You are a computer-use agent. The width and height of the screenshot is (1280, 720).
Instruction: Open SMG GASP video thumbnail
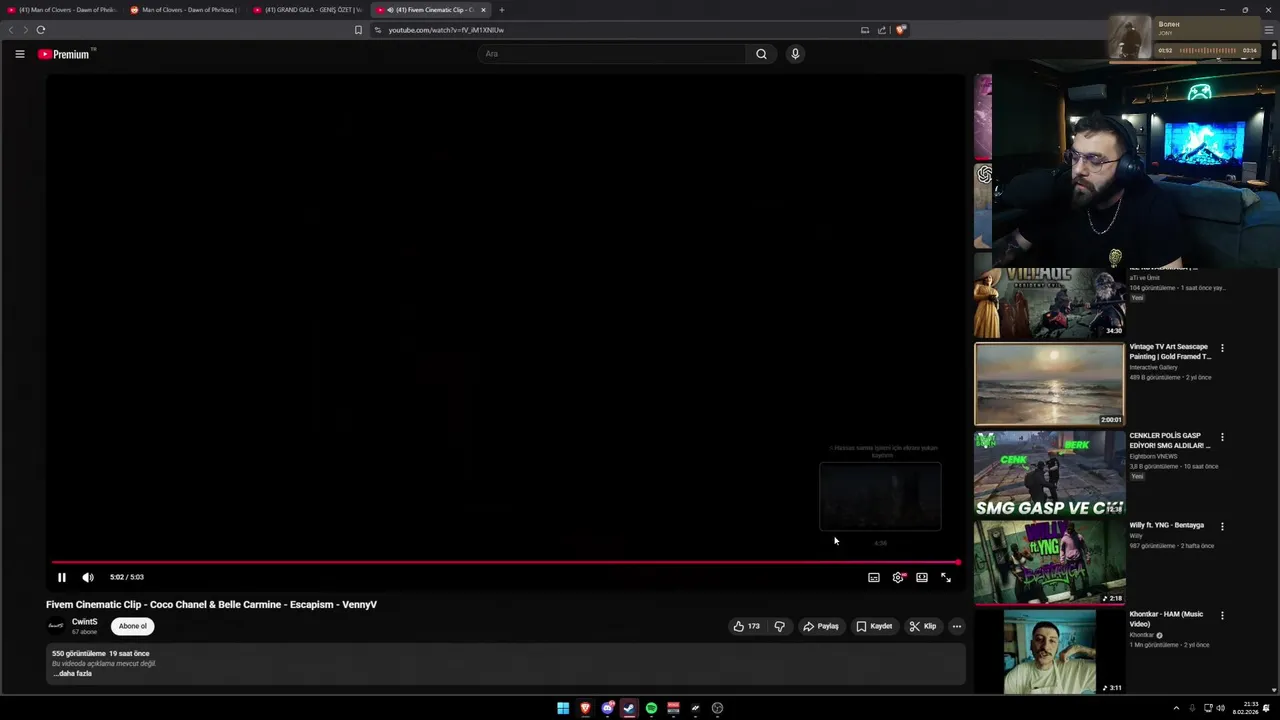(x=1049, y=473)
